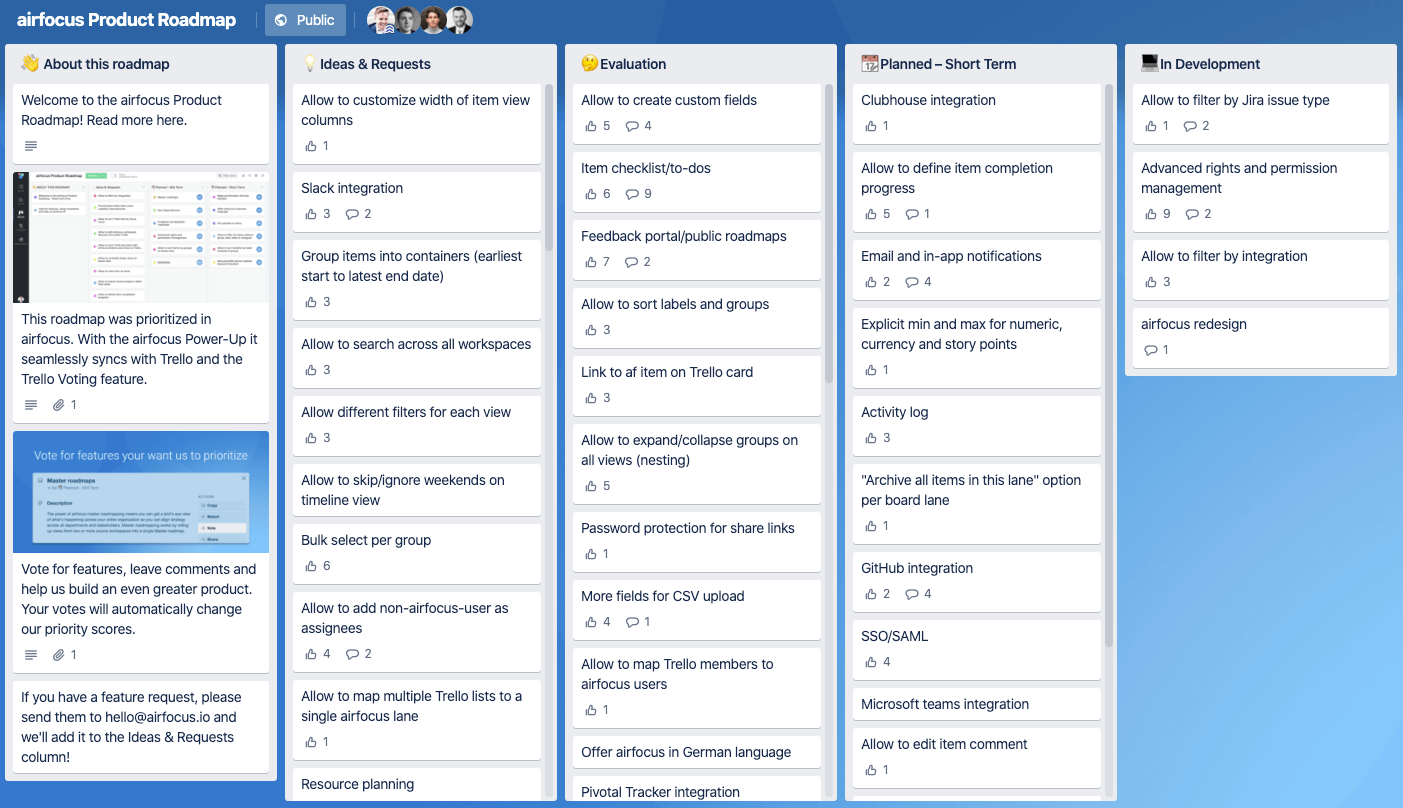The width and height of the screenshot is (1403, 808).
Task: Open Allow to add non-airfocus-user as assignees card
Action: [416, 631]
